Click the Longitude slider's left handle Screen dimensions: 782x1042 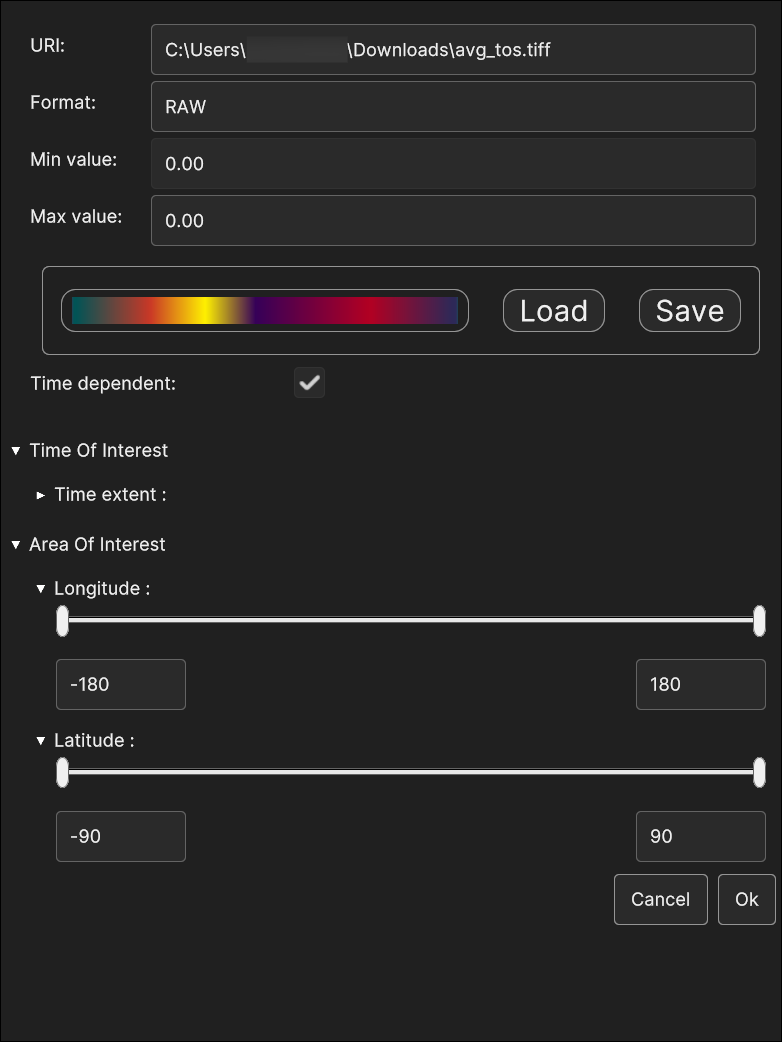(63, 621)
